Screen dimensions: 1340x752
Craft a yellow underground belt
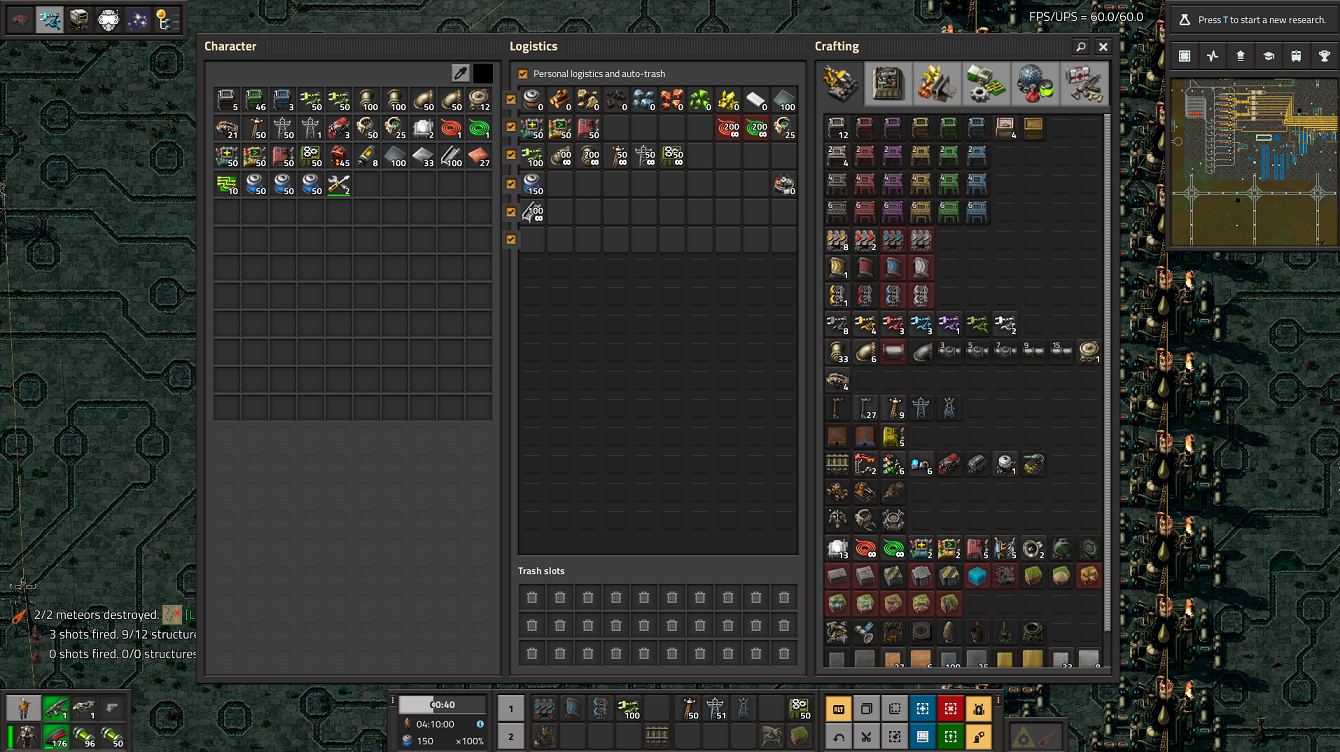click(837, 268)
